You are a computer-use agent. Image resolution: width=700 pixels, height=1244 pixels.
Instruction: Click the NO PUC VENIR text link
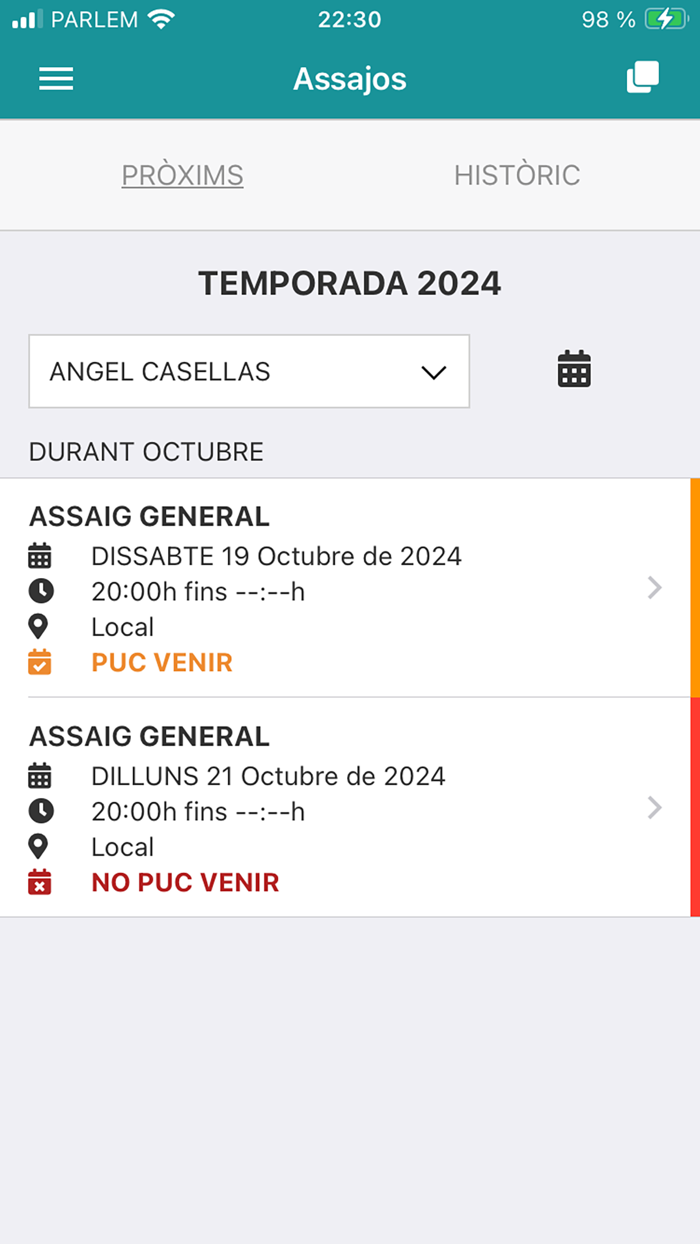tap(185, 882)
